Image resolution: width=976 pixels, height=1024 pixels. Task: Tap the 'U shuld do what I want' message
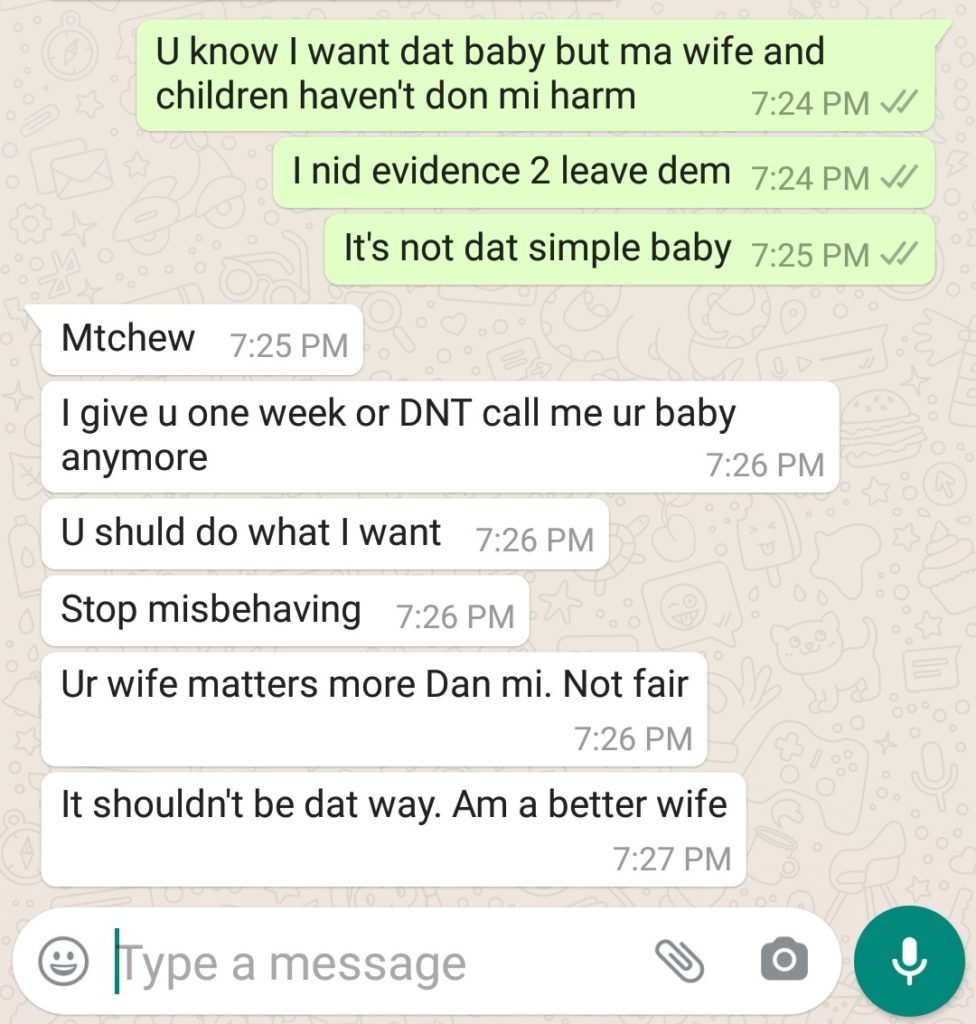(325, 534)
